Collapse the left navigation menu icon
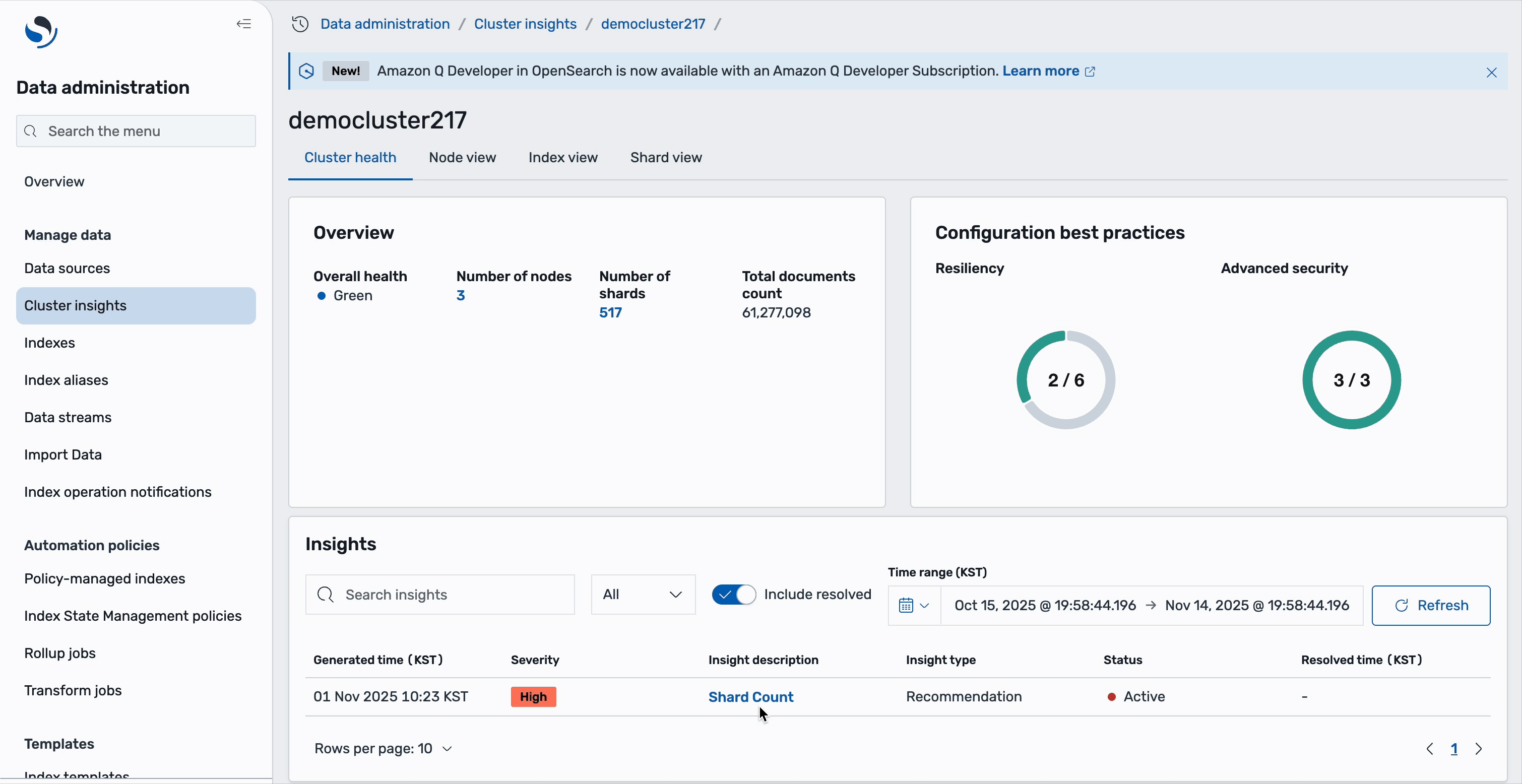Image resolution: width=1522 pixels, height=784 pixels. [243, 24]
